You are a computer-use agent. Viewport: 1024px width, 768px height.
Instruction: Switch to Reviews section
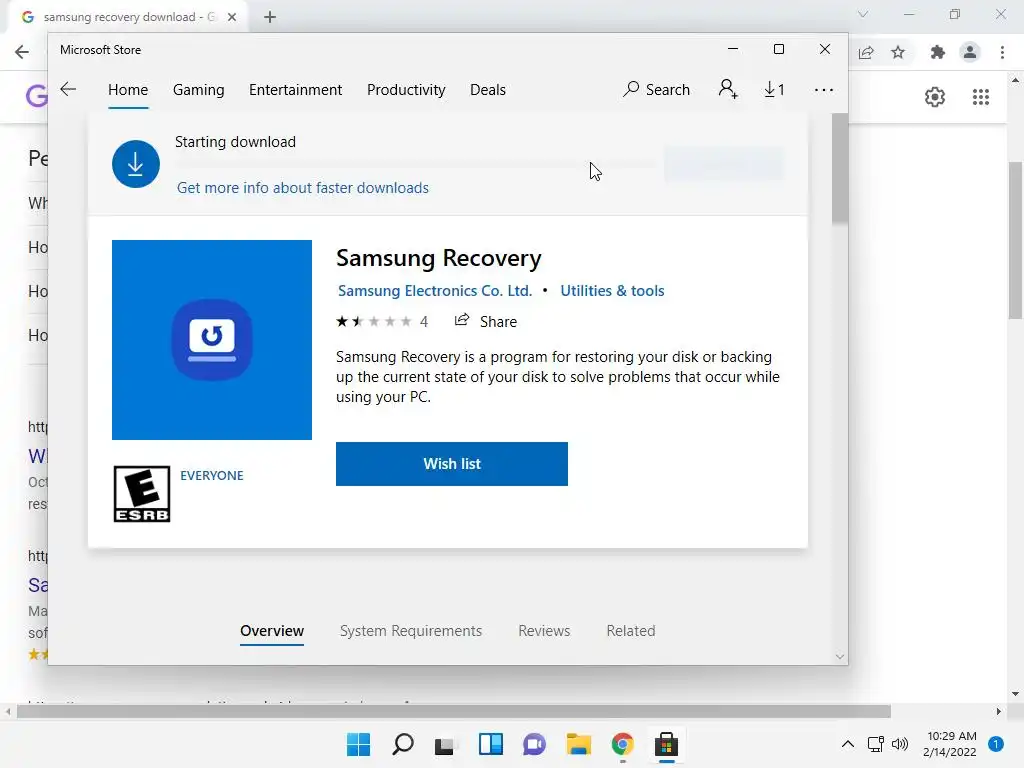click(x=544, y=631)
